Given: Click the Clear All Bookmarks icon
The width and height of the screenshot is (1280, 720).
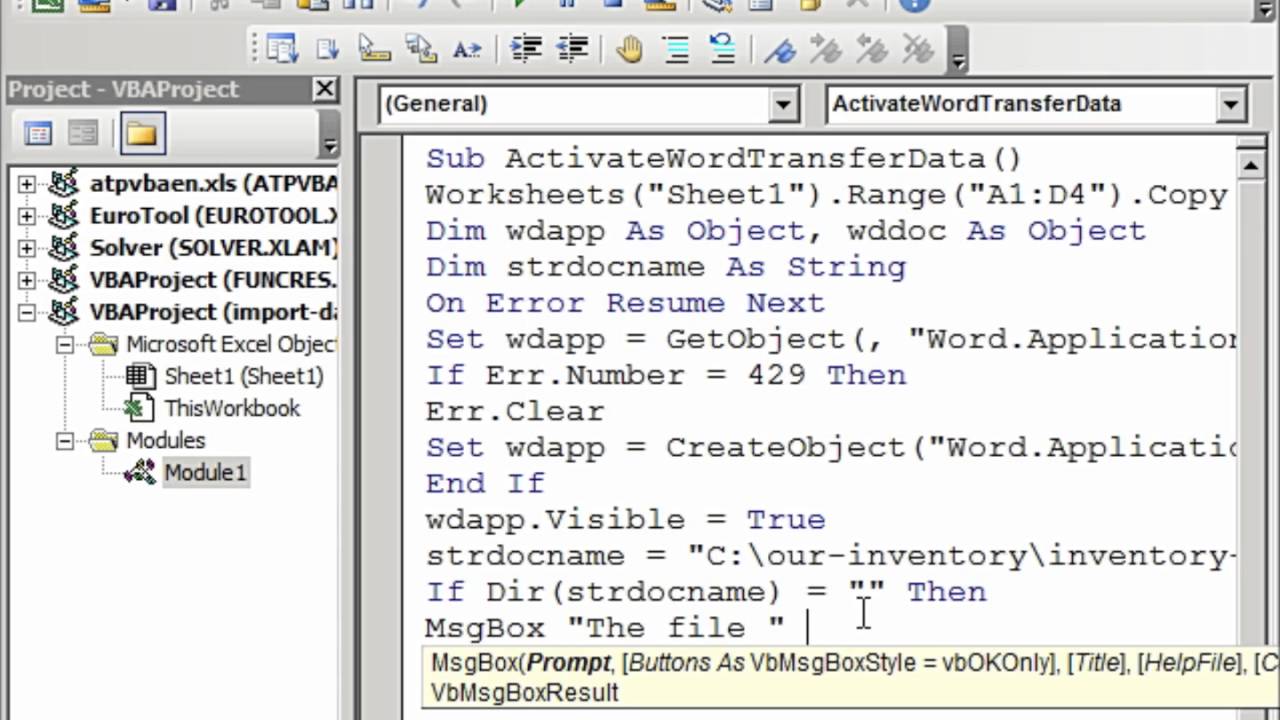Looking at the screenshot, I should click(917, 49).
